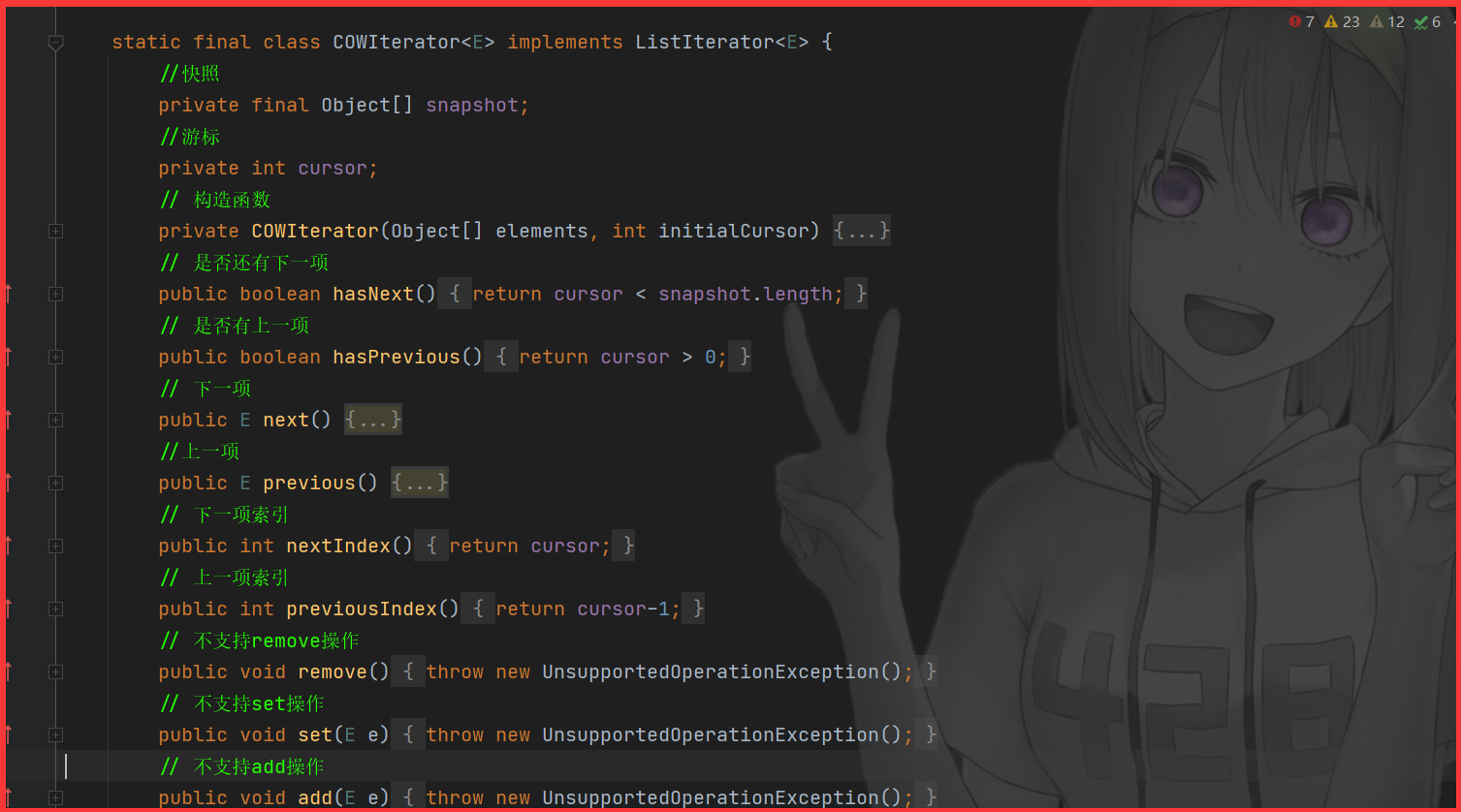Click UnsupportedOperationException on the remove() line
1461x812 pixels.
[x=711, y=671]
